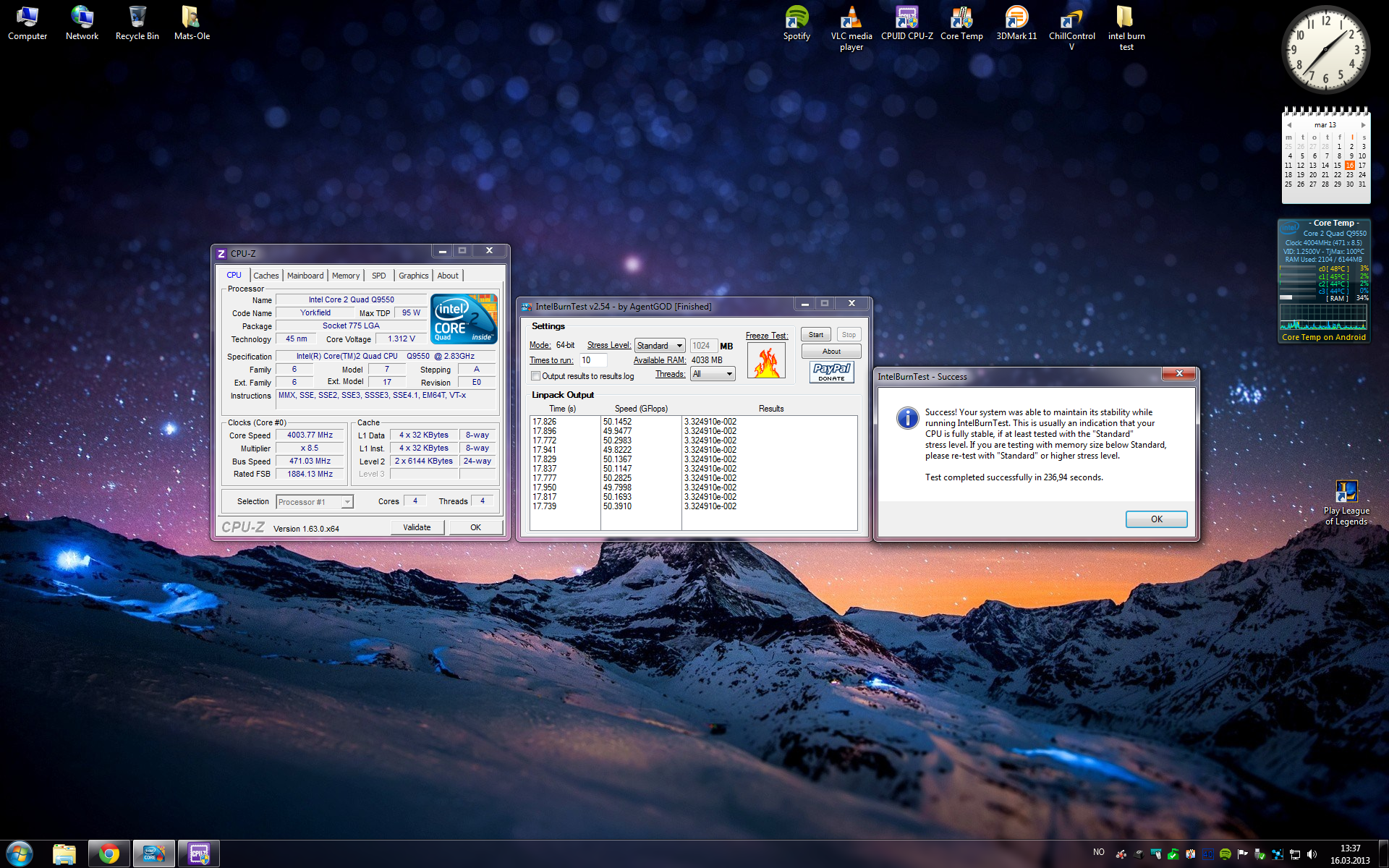The height and width of the screenshot is (868, 1389).
Task: Switch to the About tab in CPU-Z
Action: [448, 276]
